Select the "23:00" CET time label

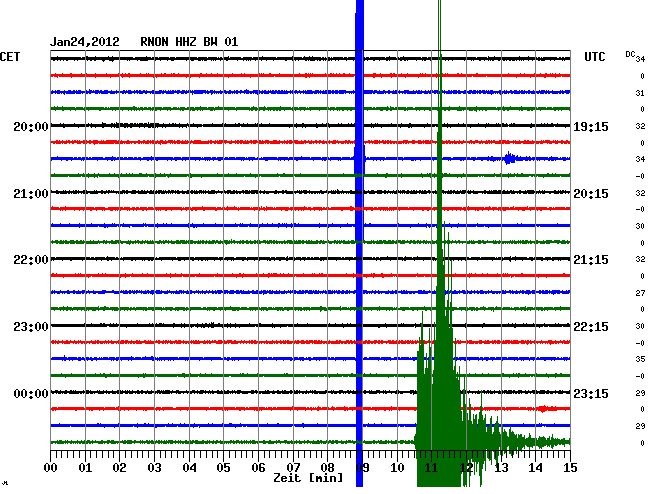[31, 327]
